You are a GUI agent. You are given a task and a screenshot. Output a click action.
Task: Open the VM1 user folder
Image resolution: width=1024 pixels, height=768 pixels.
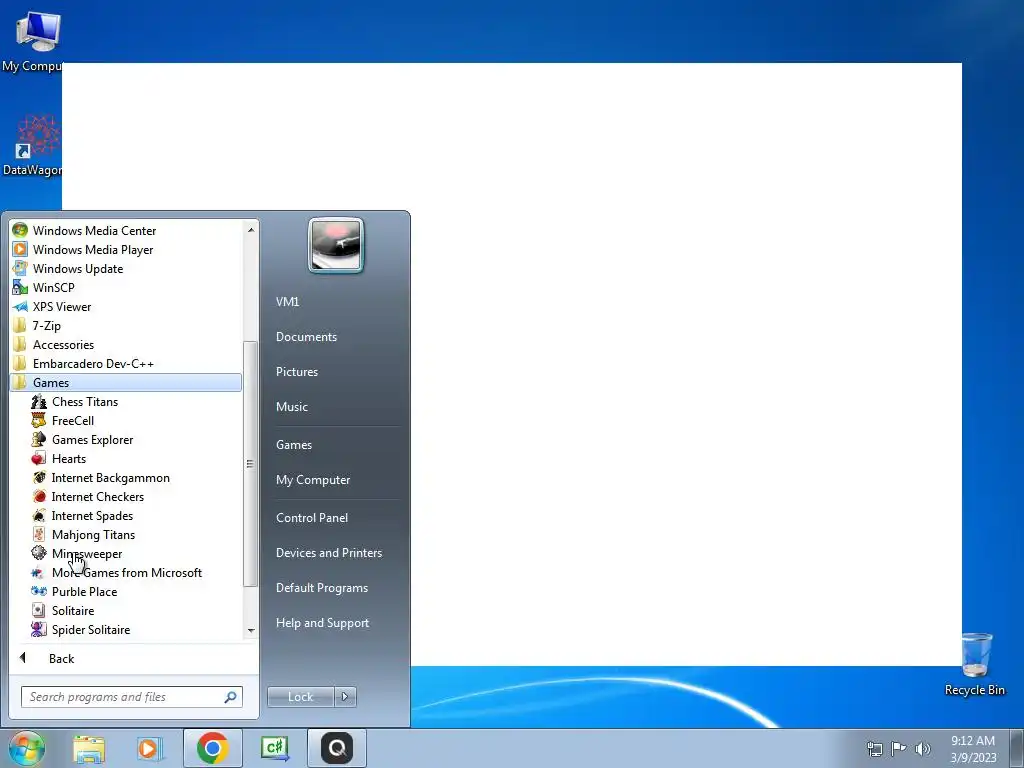[x=287, y=302]
